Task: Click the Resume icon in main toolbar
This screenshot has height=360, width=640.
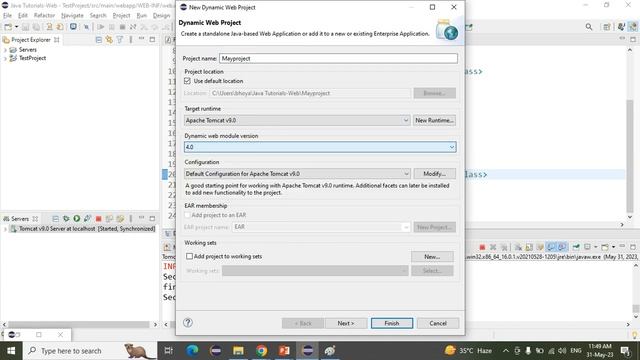Action: (101, 27)
